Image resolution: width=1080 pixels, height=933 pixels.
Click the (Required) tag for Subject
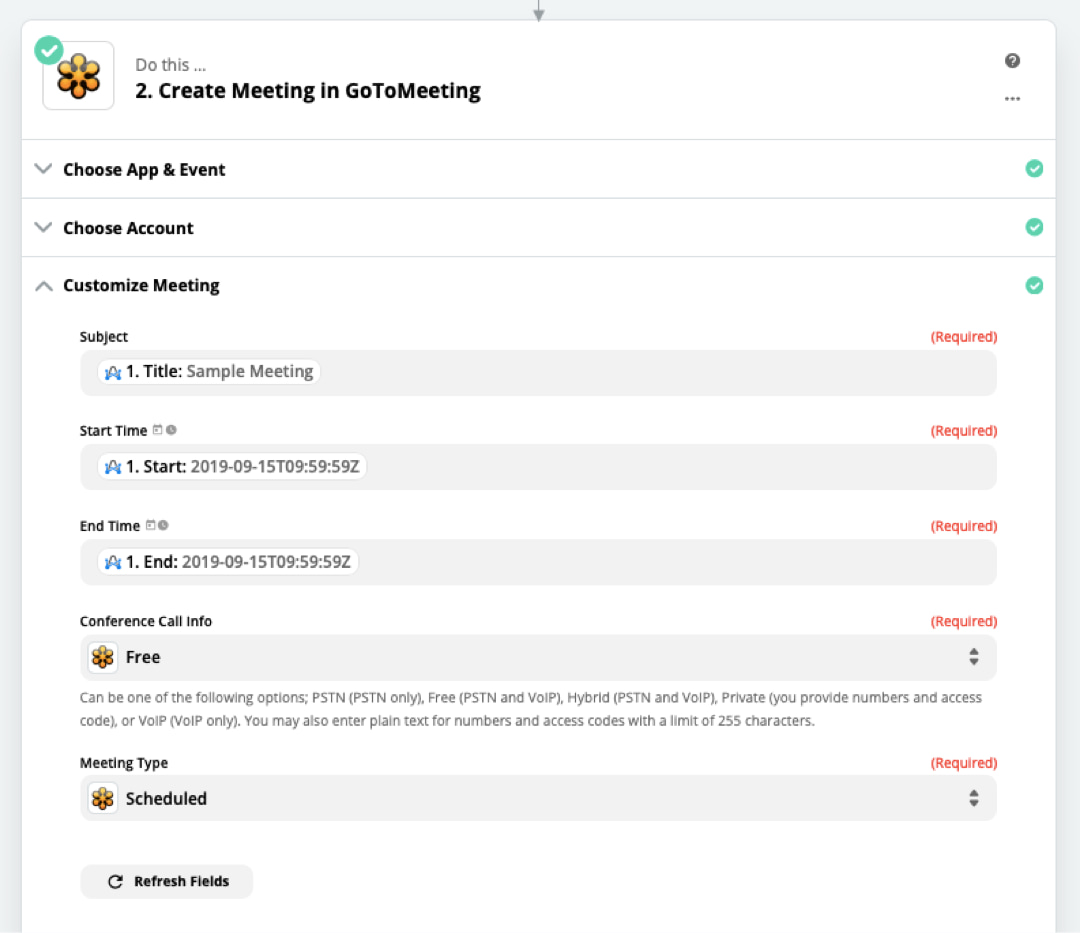pyautogui.click(x=964, y=337)
